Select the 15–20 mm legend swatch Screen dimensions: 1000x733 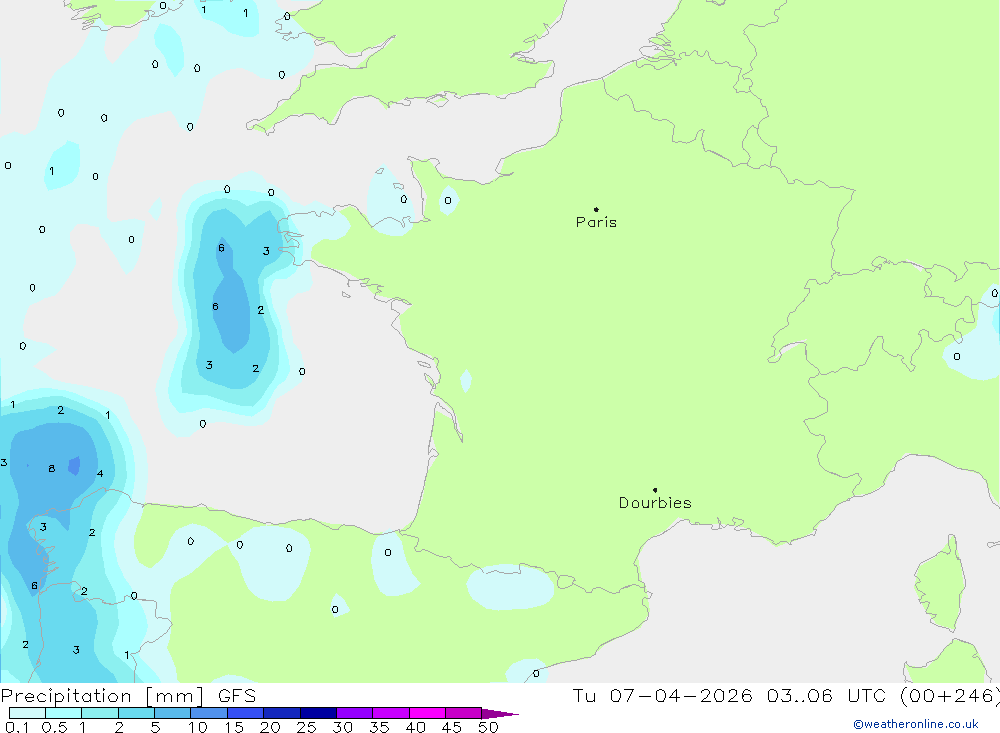pos(245,713)
